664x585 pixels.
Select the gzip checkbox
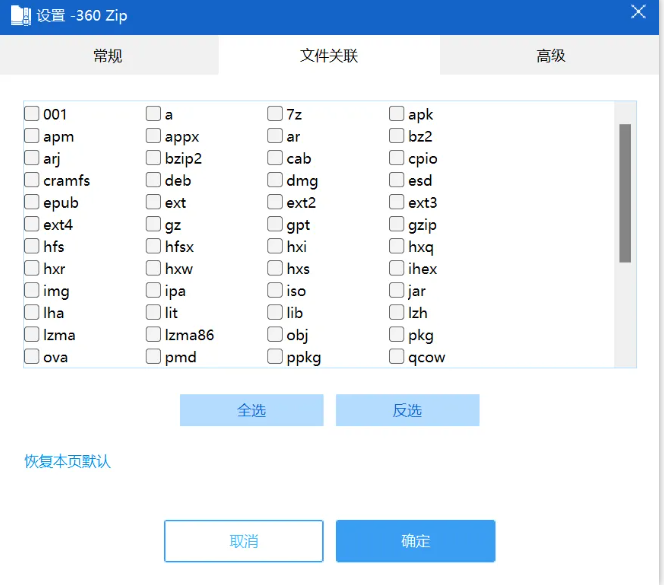click(x=396, y=224)
